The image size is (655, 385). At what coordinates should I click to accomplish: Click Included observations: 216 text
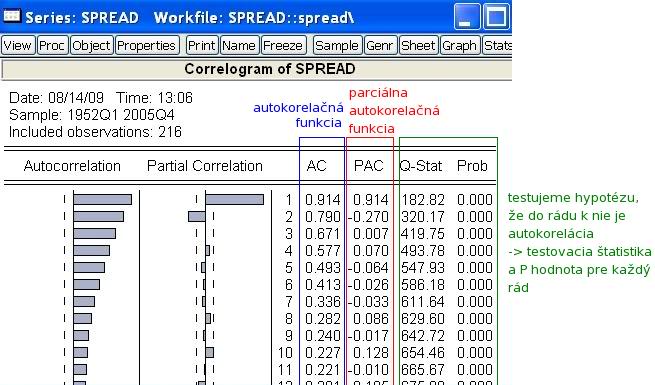click(x=95, y=132)
